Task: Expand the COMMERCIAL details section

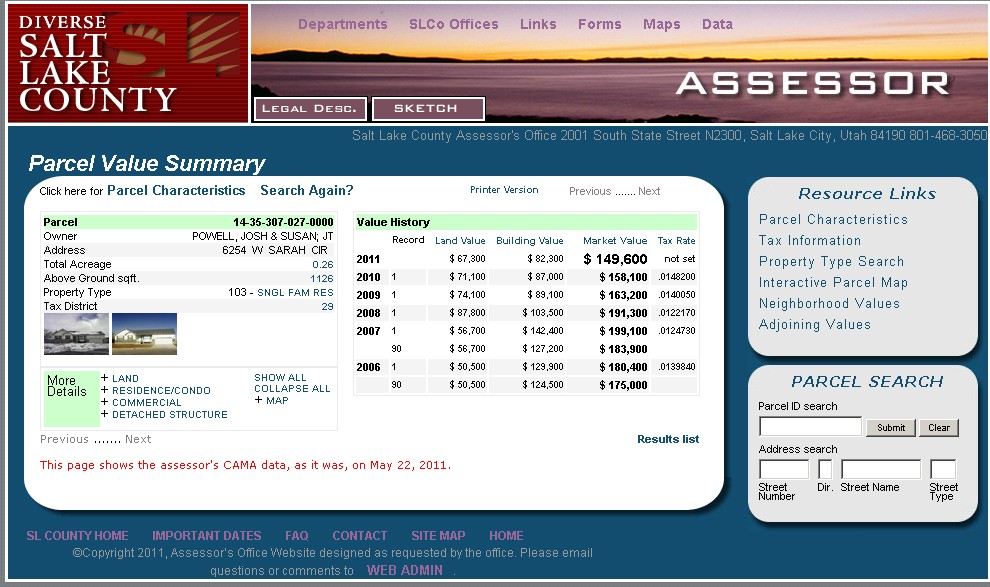Action: (x=146, y=403)
